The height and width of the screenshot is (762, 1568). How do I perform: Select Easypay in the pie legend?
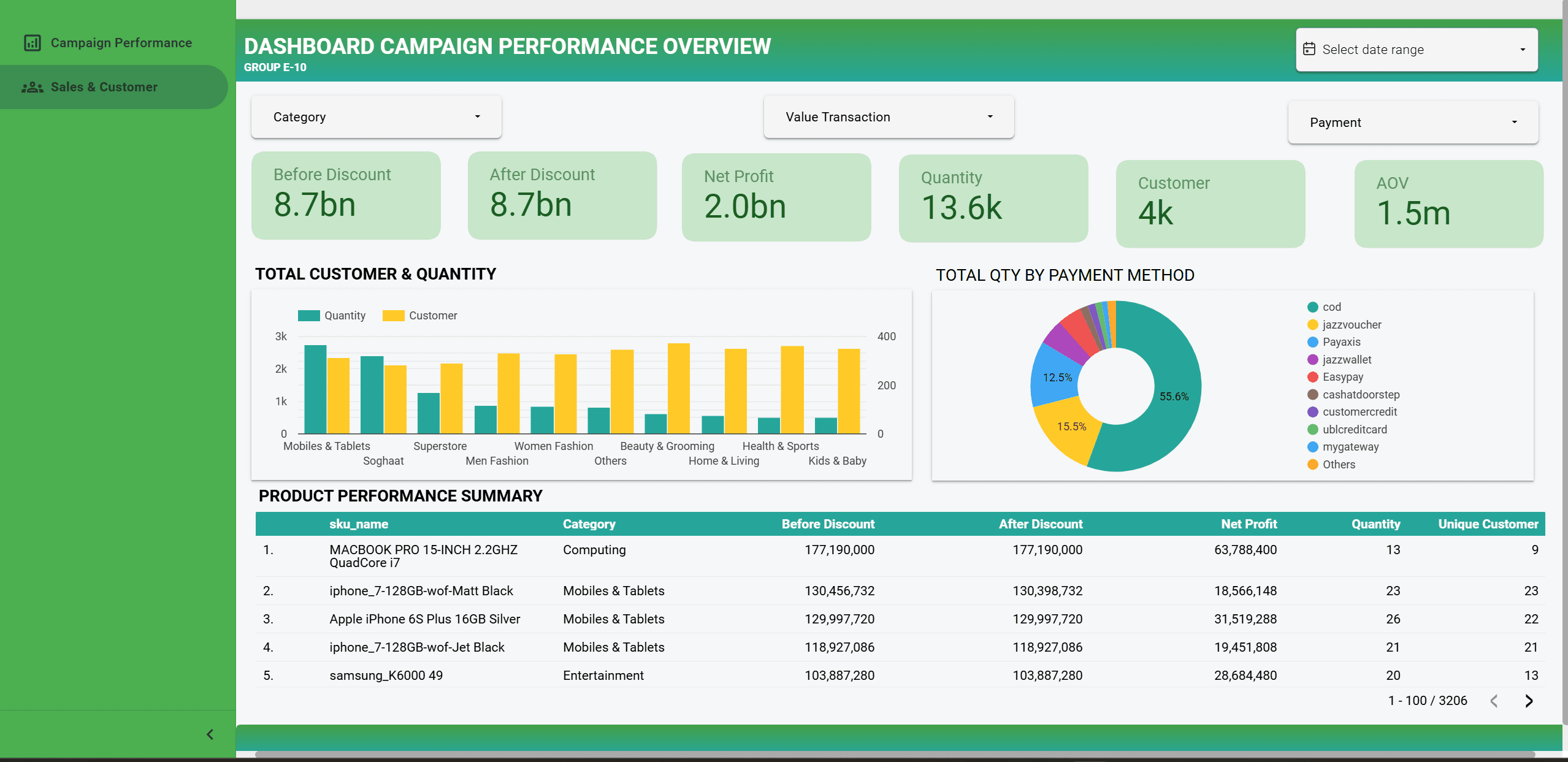pyautogui.click(x=1335, y=377)
